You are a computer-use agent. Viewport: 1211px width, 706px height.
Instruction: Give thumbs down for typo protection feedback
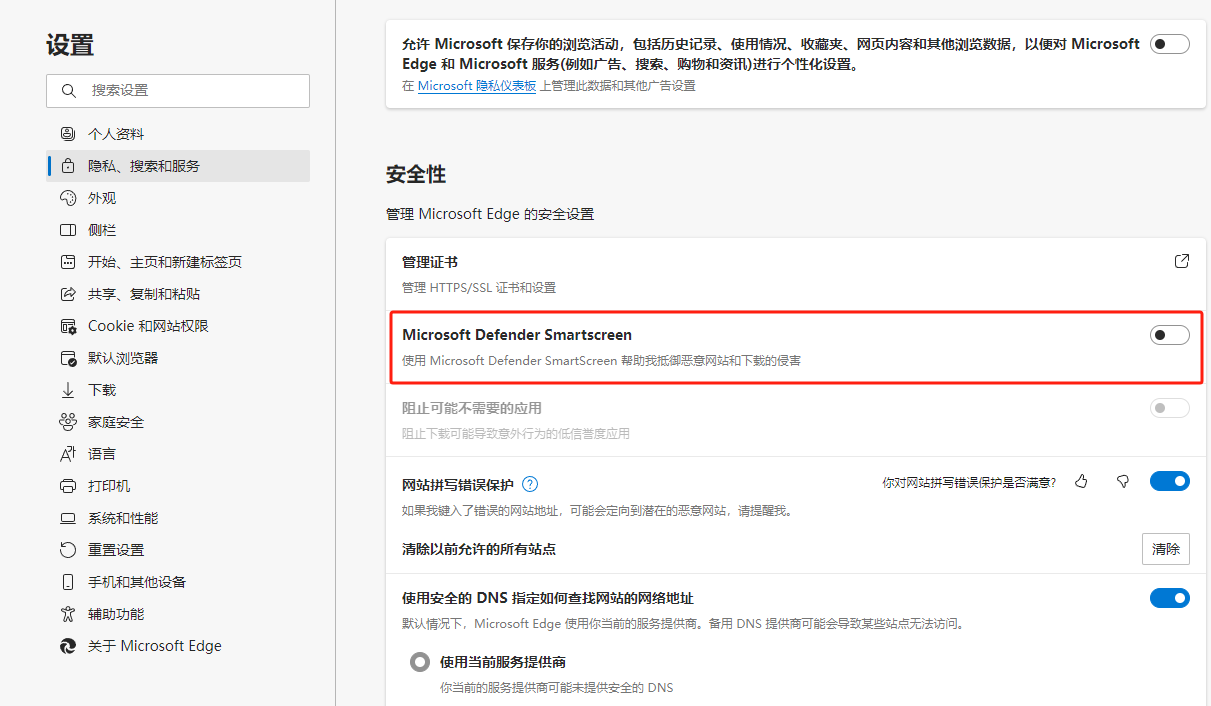(x=1123, y=482)
